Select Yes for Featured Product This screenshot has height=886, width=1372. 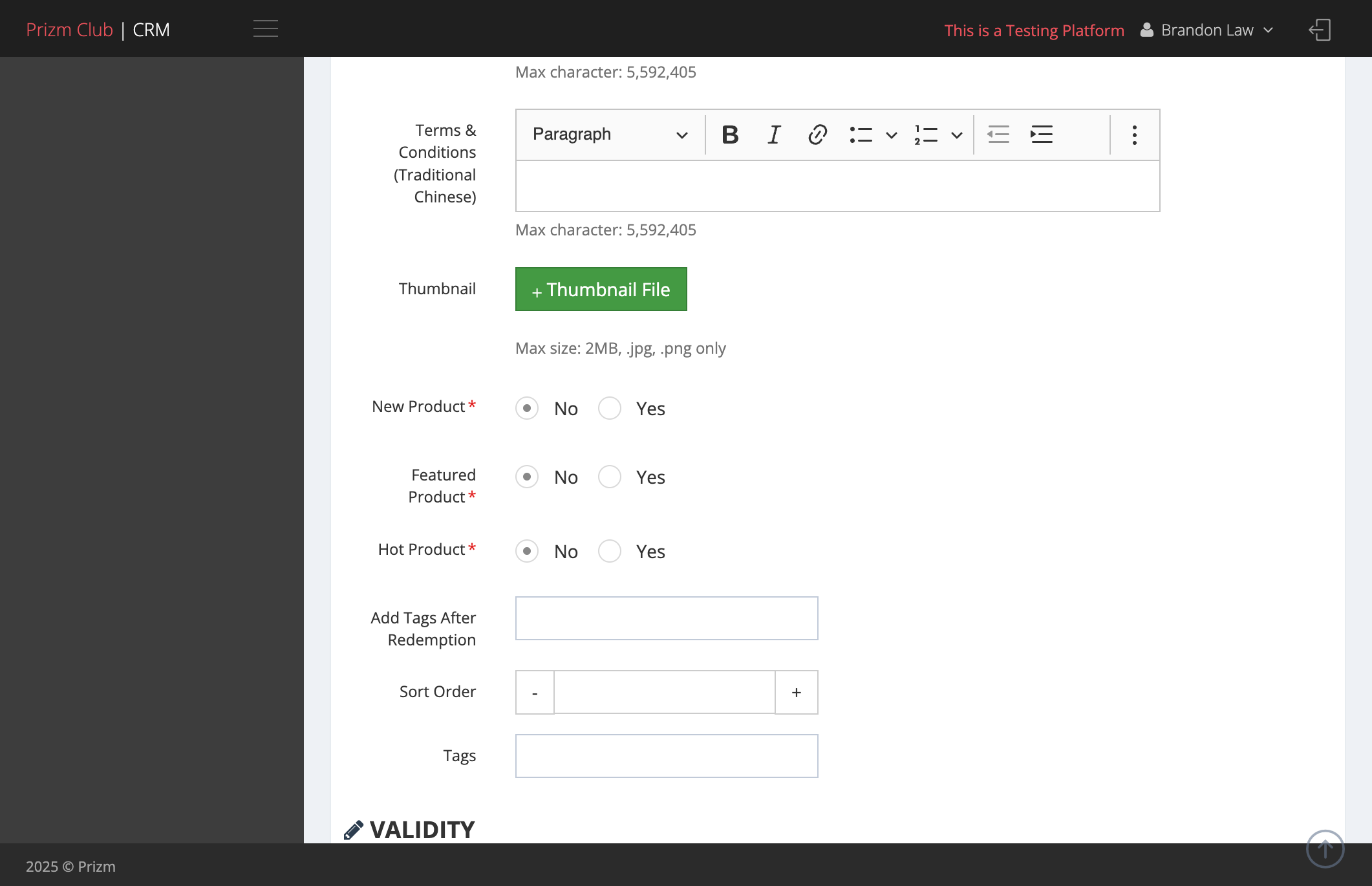pos(610,477)
